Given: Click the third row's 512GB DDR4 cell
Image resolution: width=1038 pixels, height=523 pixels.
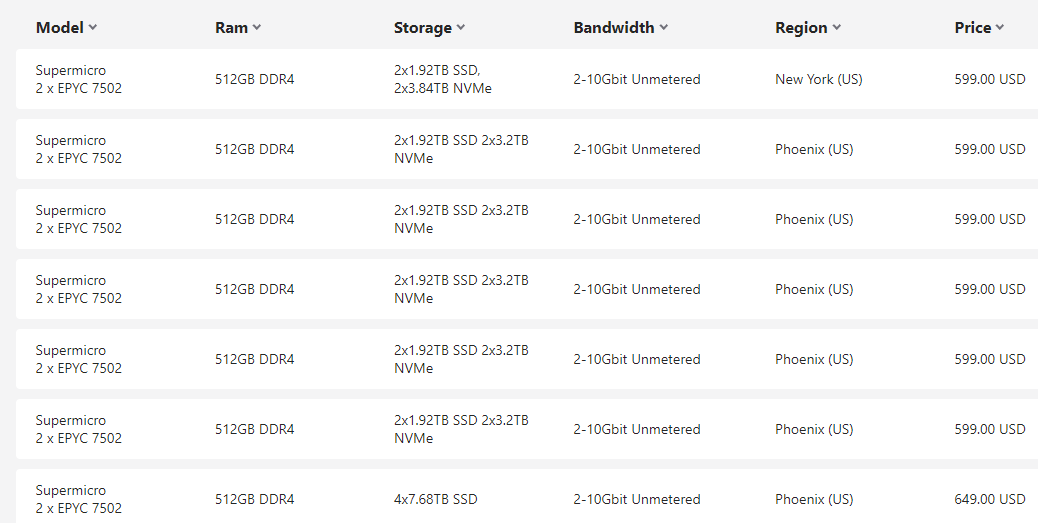Looking at the screenshot, I should pyautogui.click(x=254, y=219).
